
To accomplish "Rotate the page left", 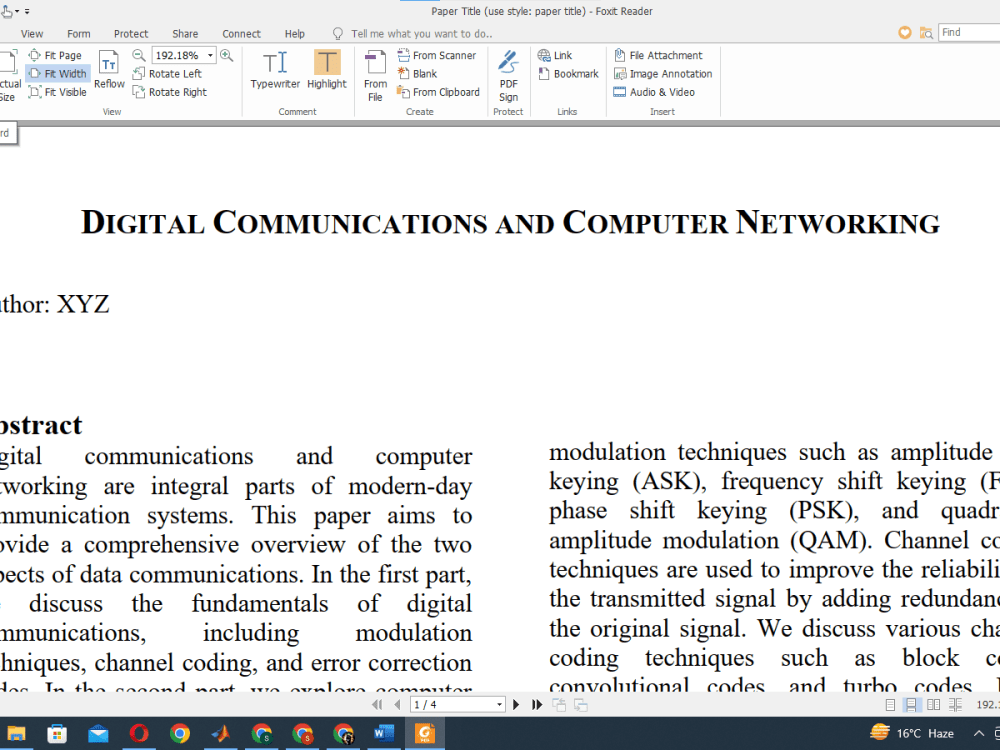I will [x=167, y=74].
